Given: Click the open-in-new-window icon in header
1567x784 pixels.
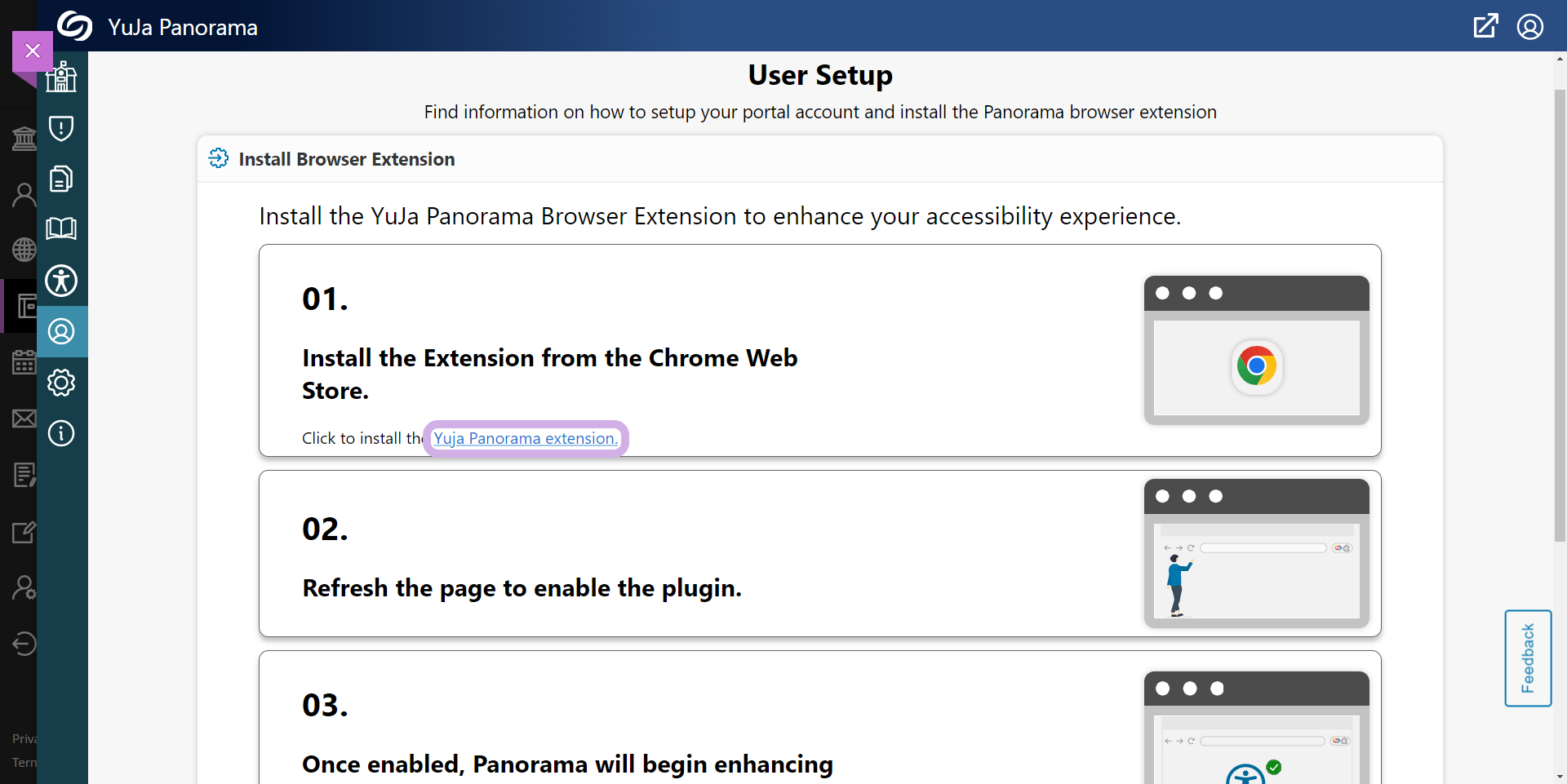Looking at the screenshot, I should tap(1485, 26).
